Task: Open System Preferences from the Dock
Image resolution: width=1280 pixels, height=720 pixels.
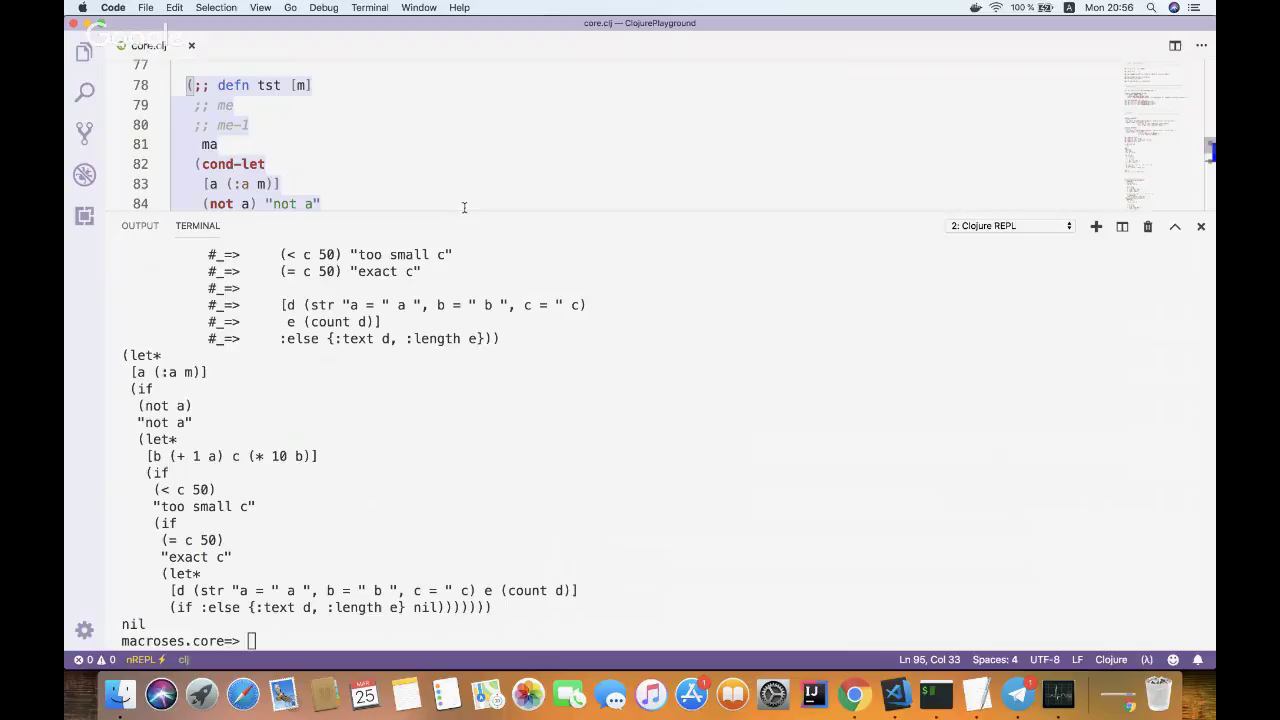Action: pos(773,693)
